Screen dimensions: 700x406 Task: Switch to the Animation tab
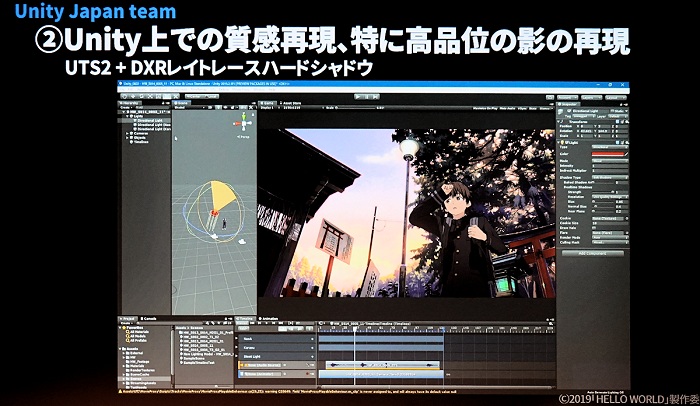pyautogui.click(x=269, y=318)
